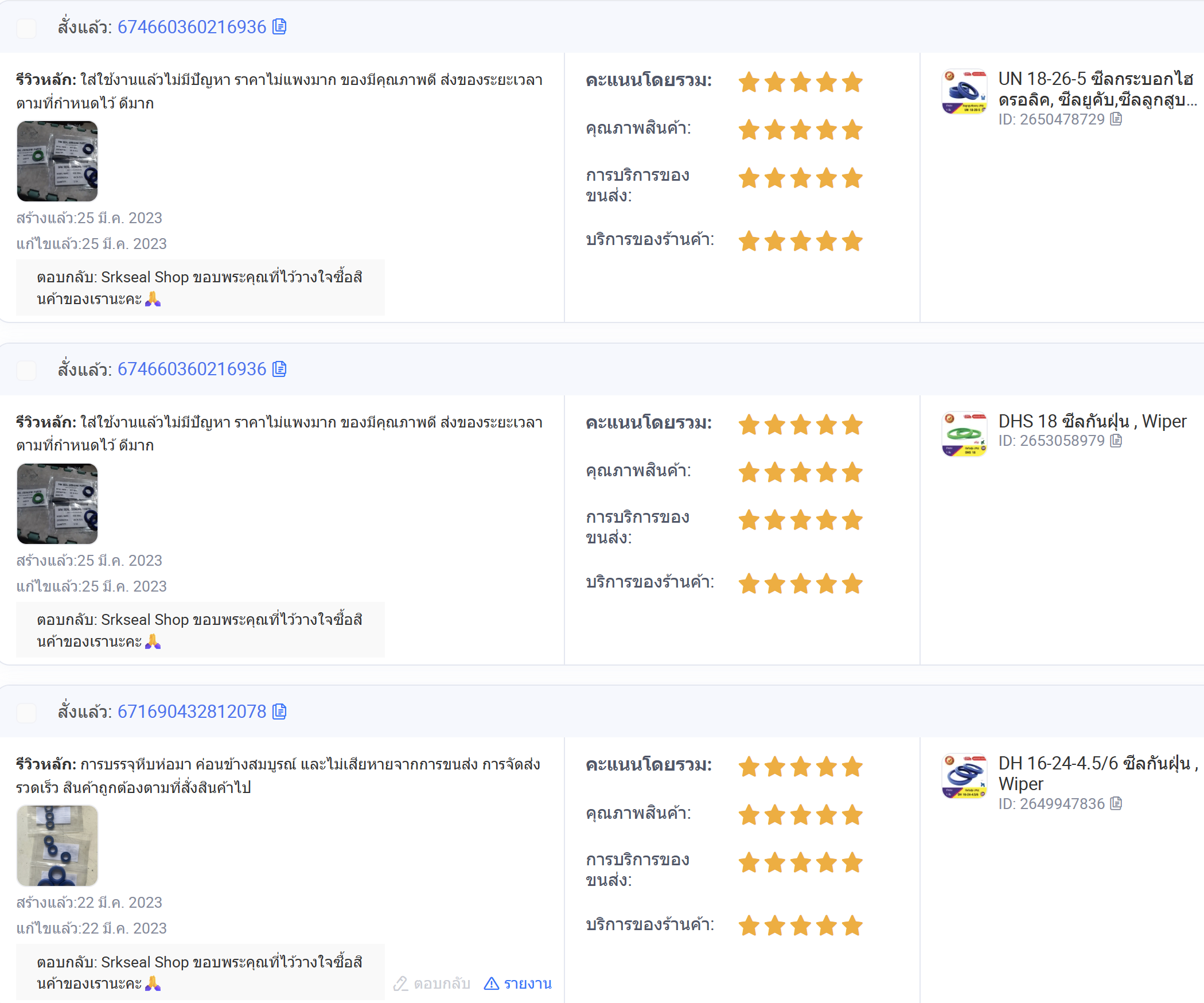Open DH 16-24-4.5/6 product title

coord(1098,773)
